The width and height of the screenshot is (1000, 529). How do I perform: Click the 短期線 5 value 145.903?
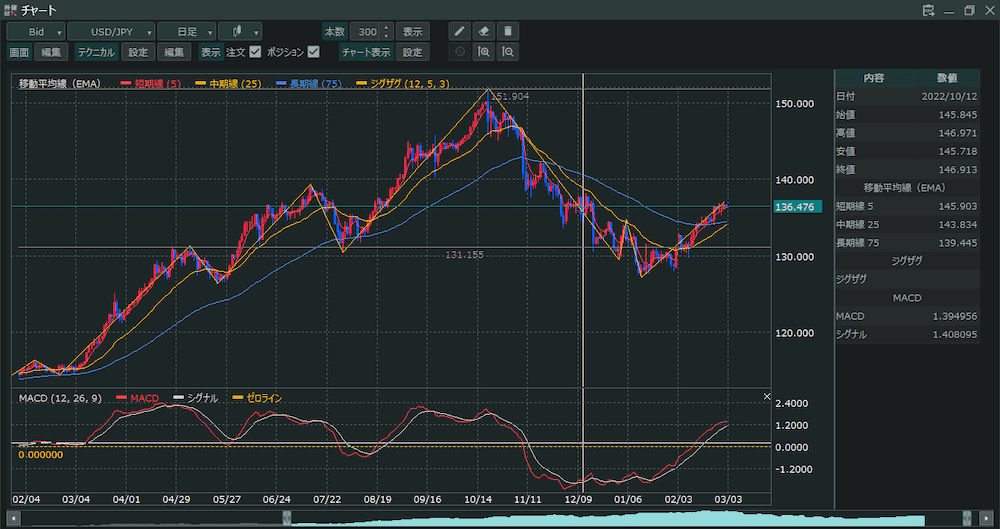coord(958,206)
